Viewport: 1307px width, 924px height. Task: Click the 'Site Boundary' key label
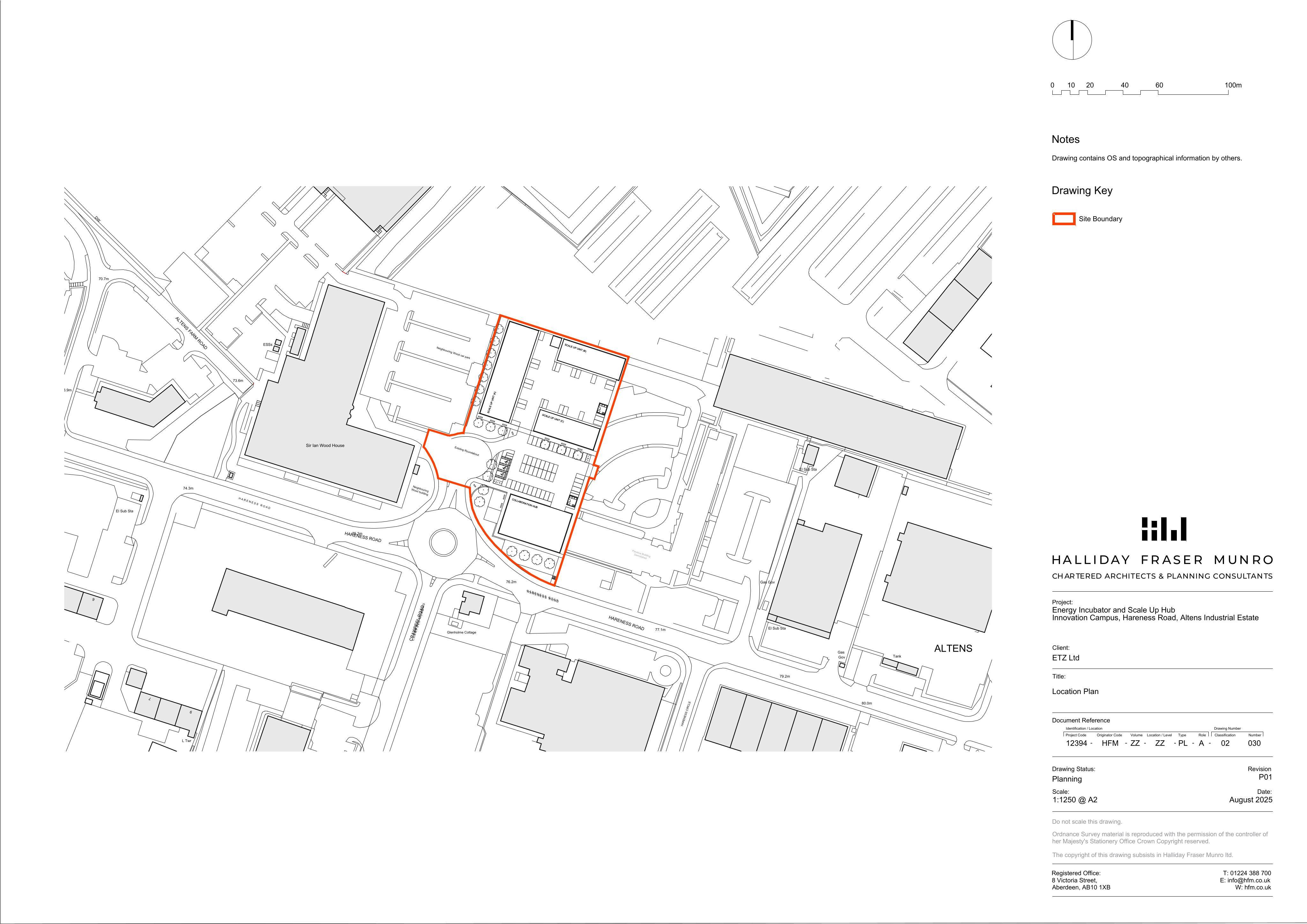(1100, 219)
